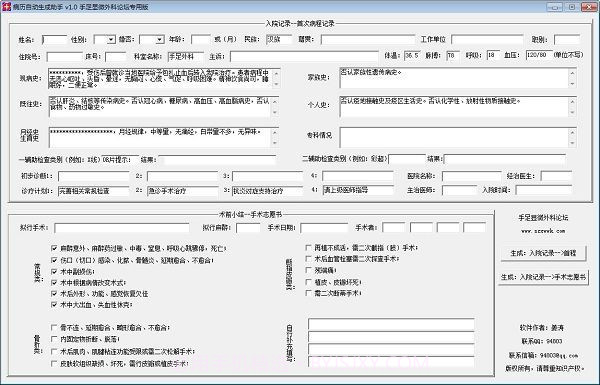
Task: Click the 脉搏 value field
Action: 453,55
